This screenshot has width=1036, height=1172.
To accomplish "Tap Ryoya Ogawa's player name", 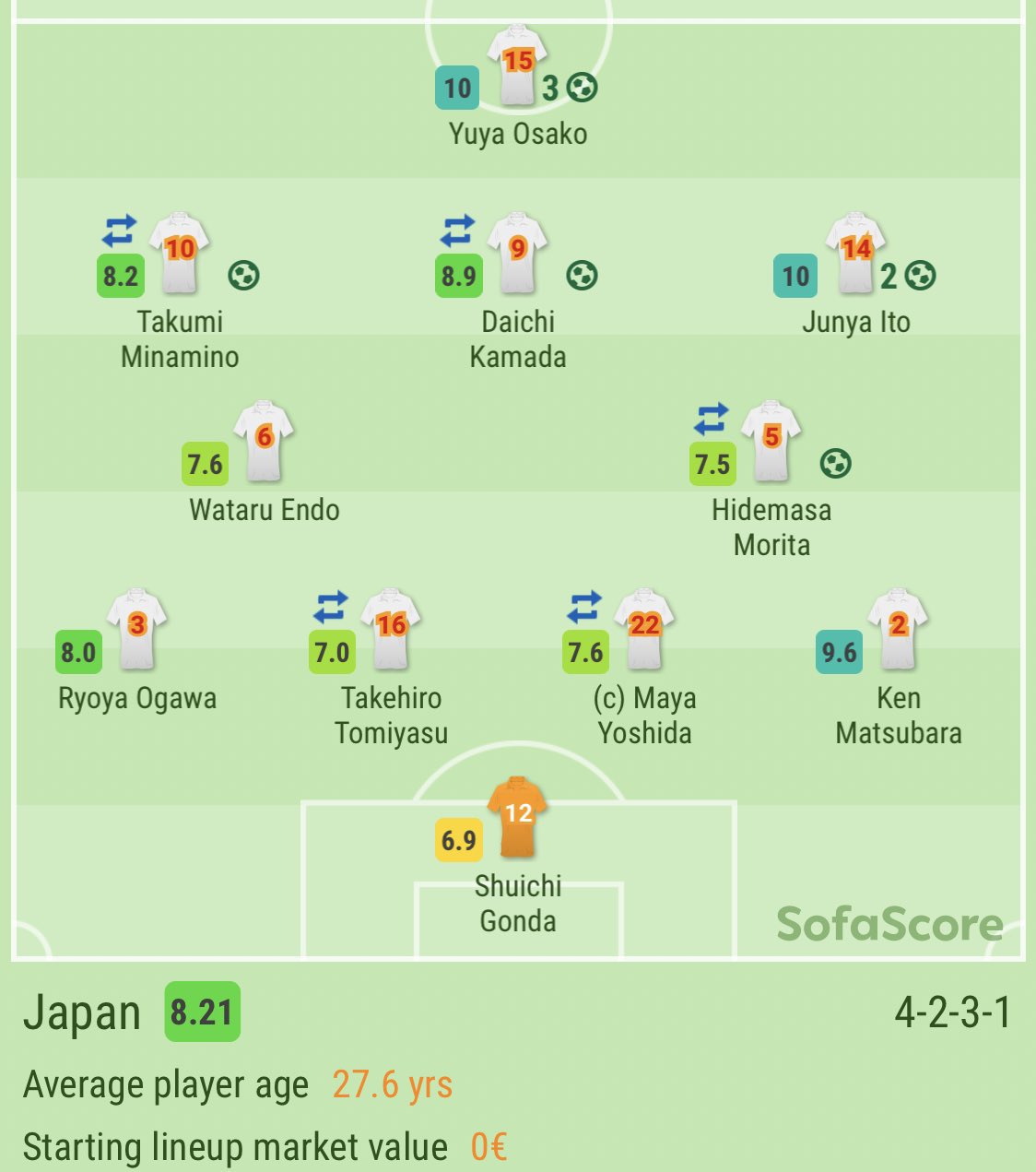I will pos(137,699).
